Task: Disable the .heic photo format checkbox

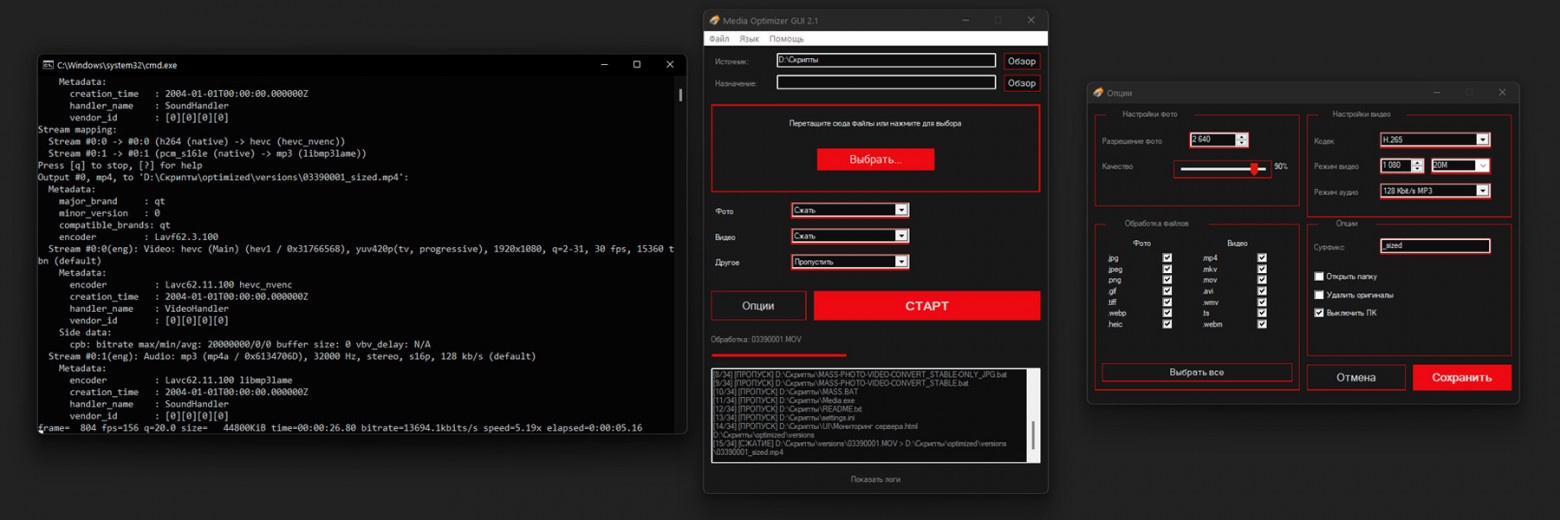Action: (x=1167, y=324)
